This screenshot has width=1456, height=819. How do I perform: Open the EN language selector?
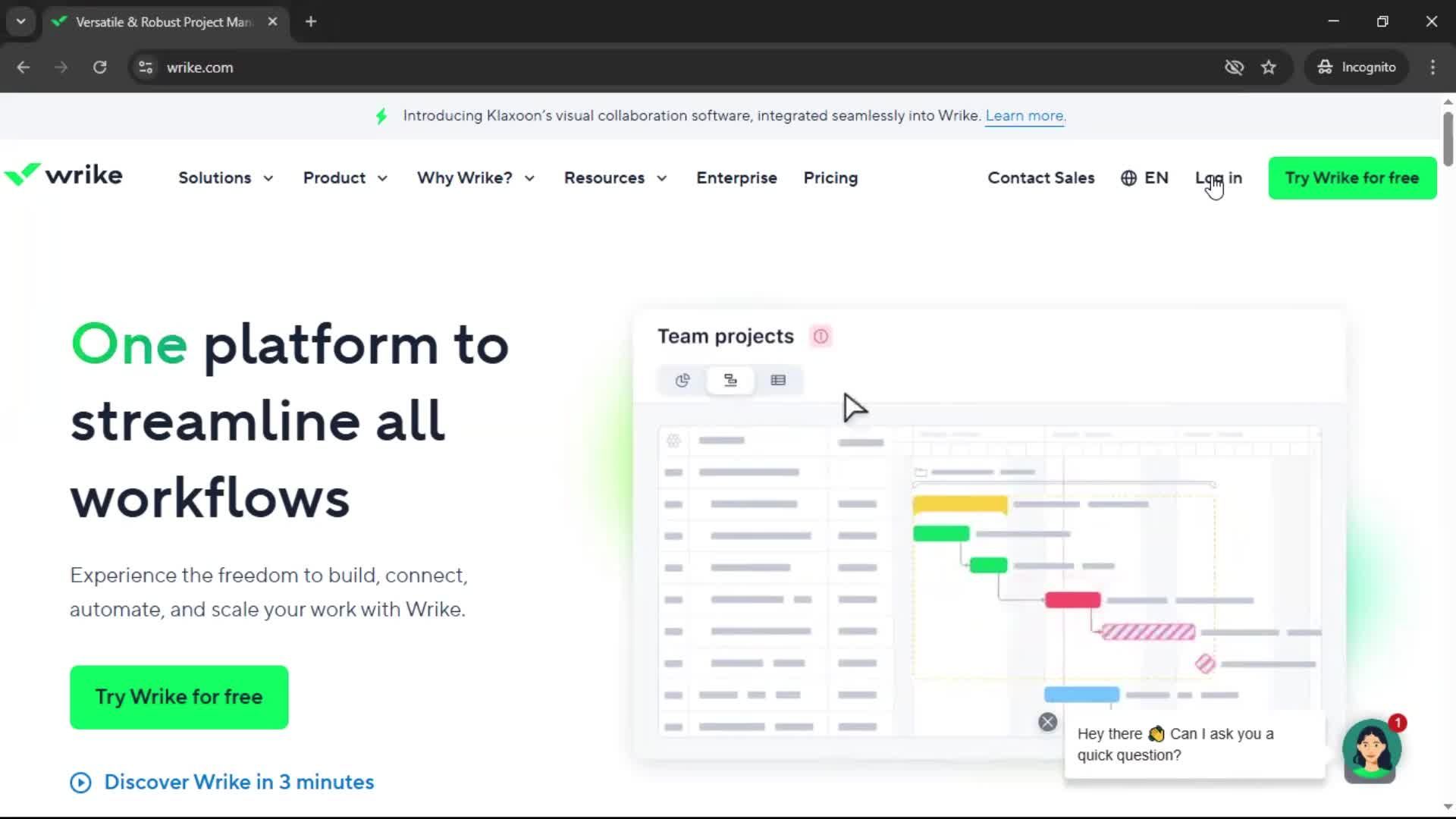coord(1144,178)
